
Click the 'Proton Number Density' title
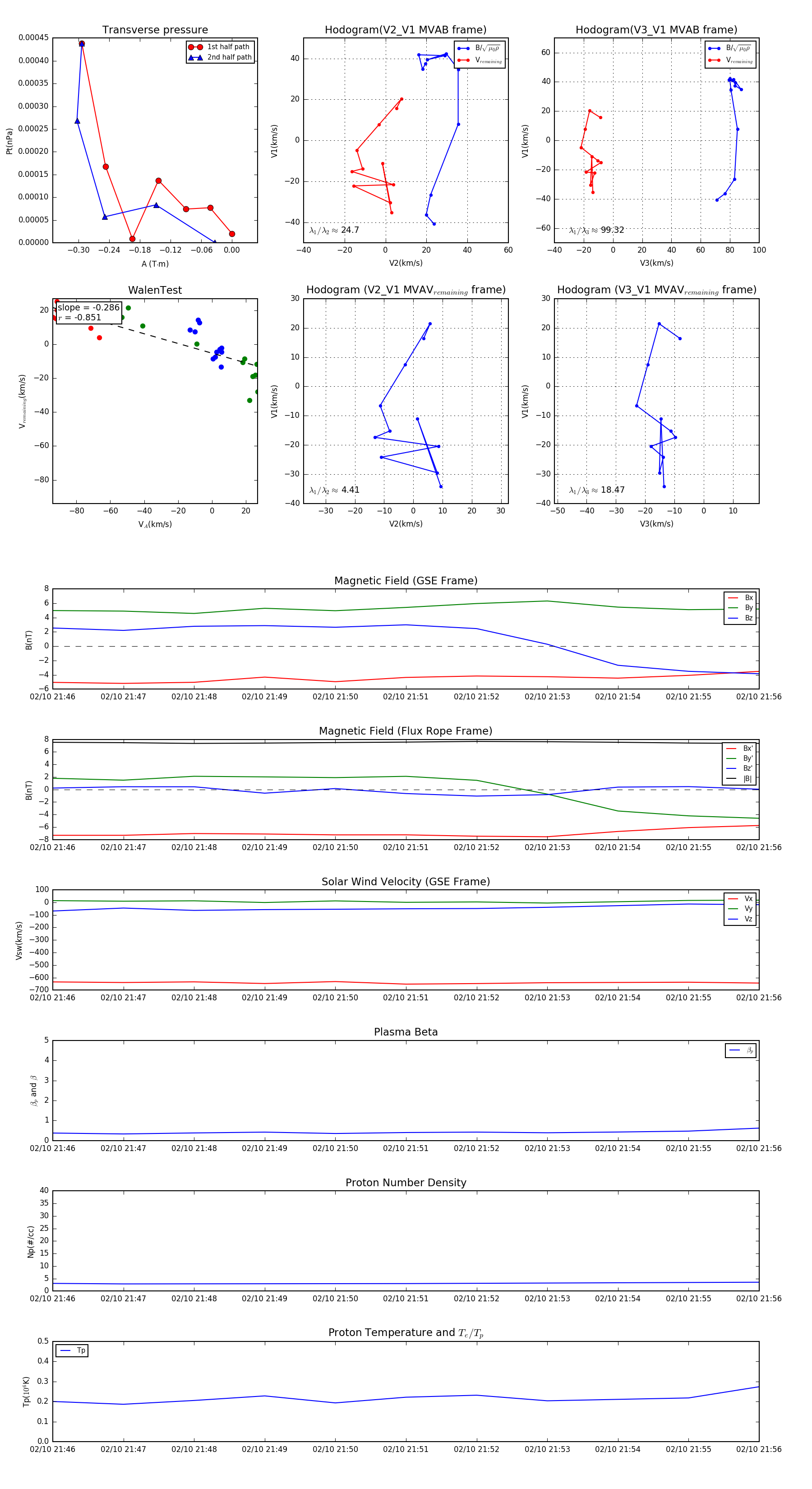pos(406,1183)
